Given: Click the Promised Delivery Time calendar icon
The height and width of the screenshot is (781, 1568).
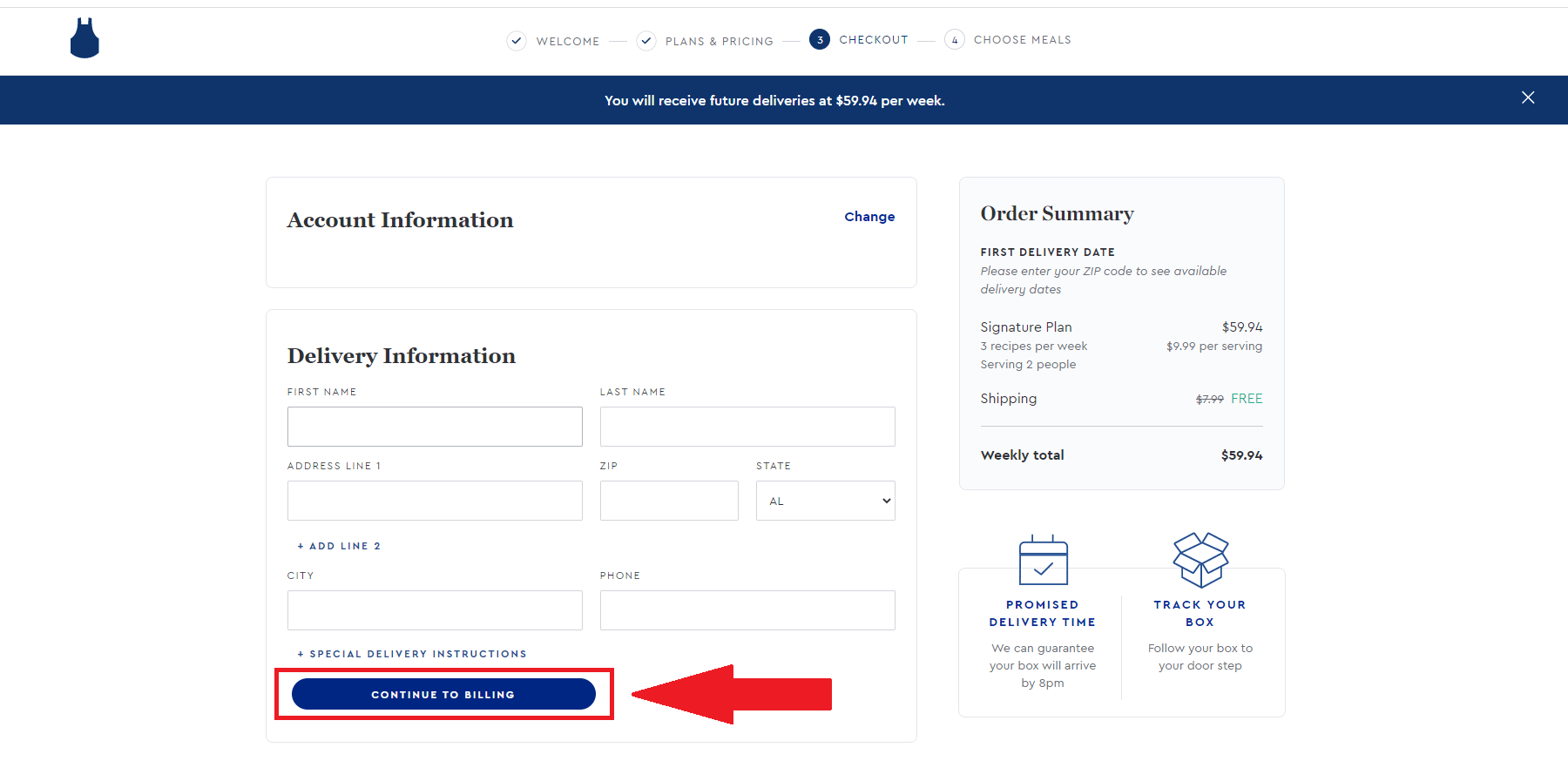Looking at the screenshot, I should 1043,560.
